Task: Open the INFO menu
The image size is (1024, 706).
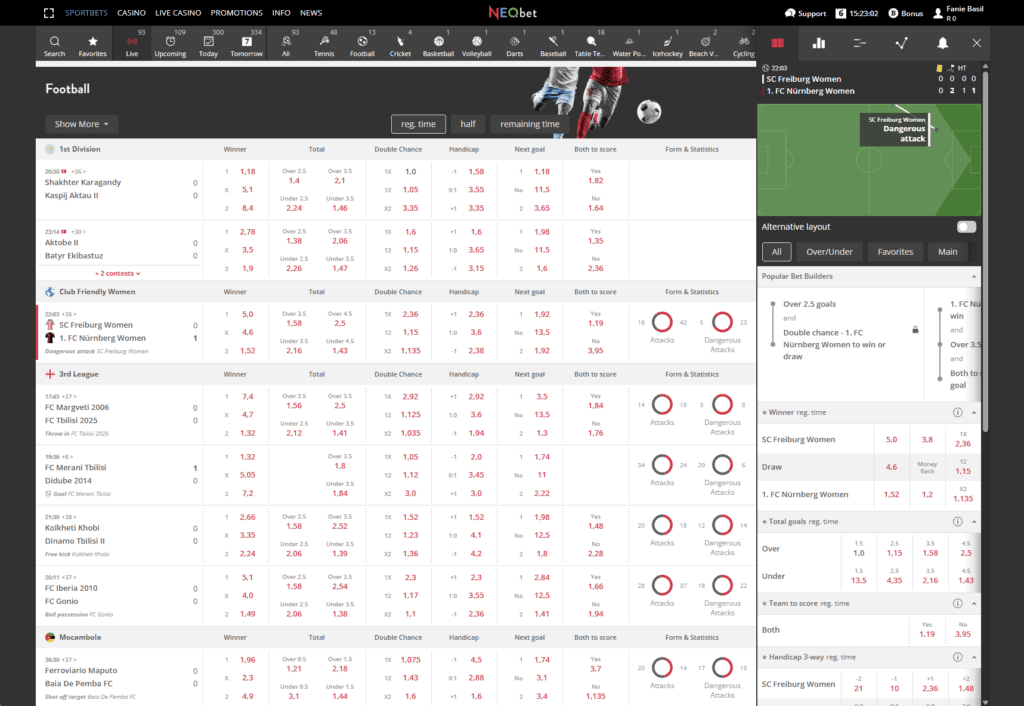Action: [281, 13]
